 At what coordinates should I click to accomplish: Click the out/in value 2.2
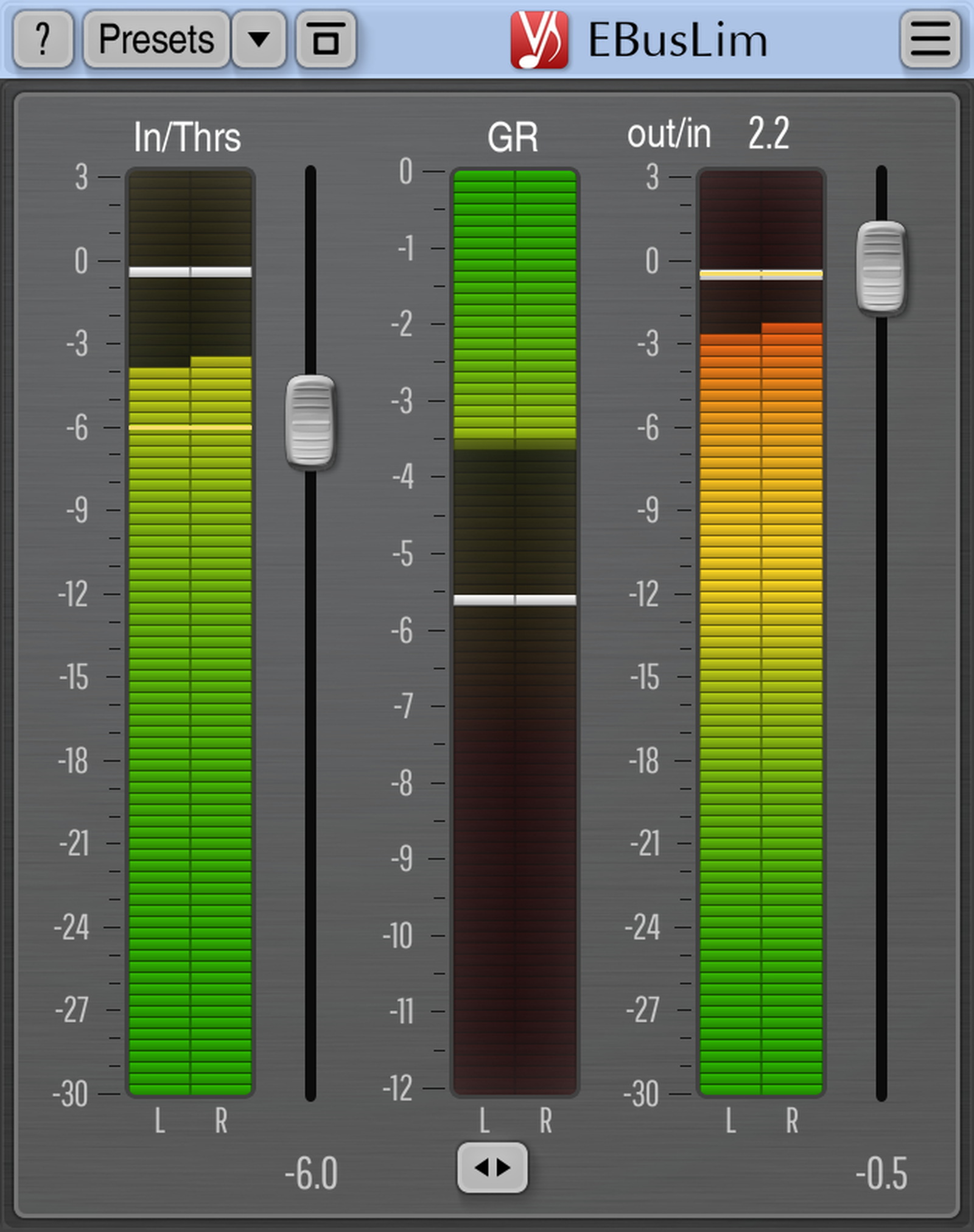pos(768,133)
